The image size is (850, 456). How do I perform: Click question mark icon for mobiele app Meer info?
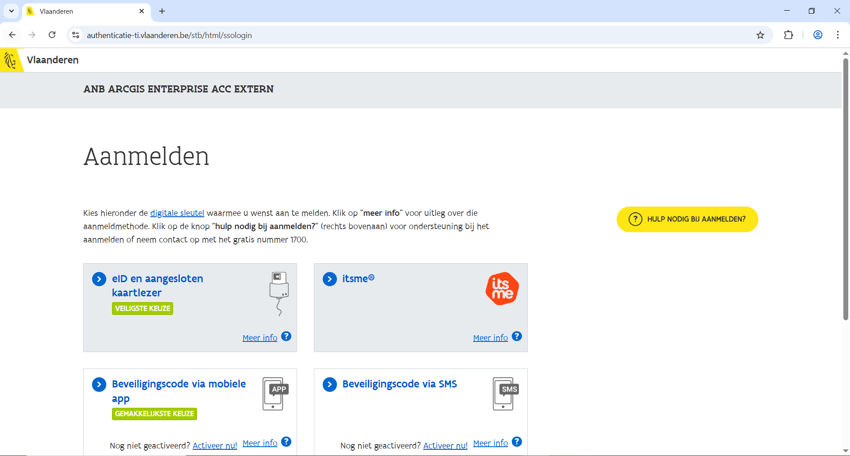tap(286, 441)
